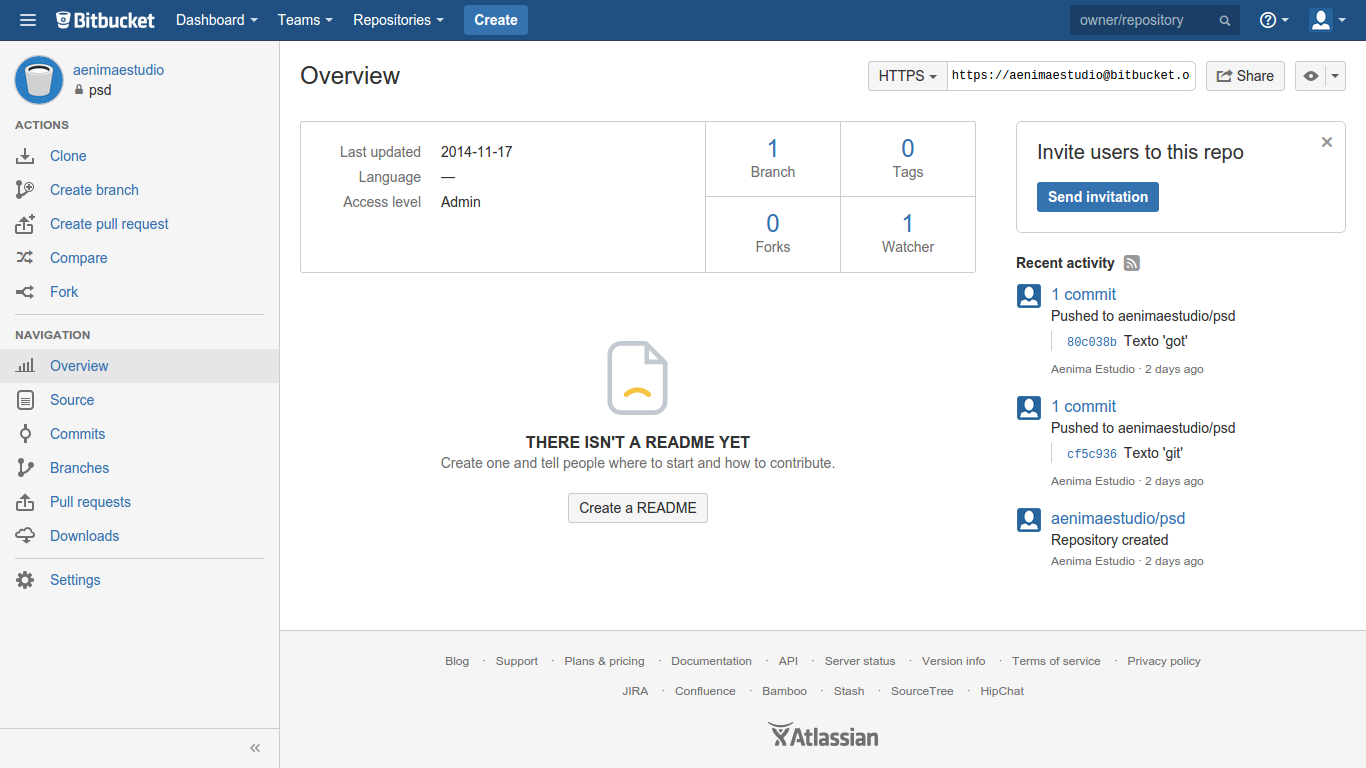This screenshot has height=768, width=1366.
Task: Open the help question mark dropdown
Action: pyautogui.click(x=1274, y=20)
